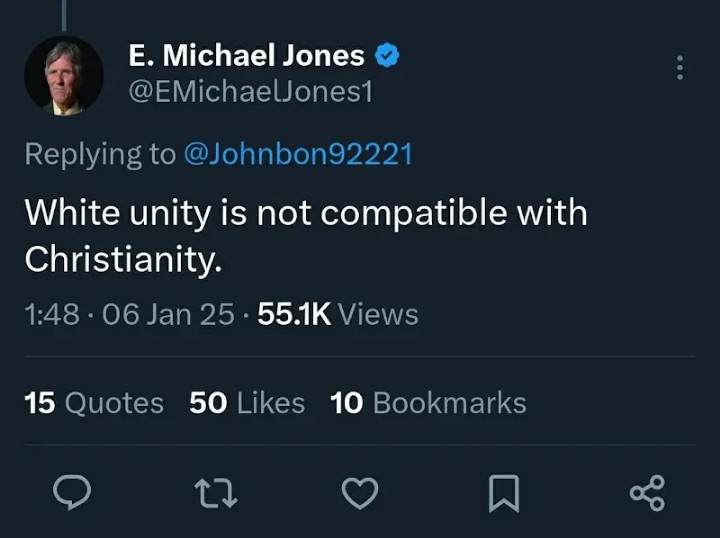The width and height of the screenshot is (720, 538).
Task: Open the three-dot more options menu
Action: point(680,68)
